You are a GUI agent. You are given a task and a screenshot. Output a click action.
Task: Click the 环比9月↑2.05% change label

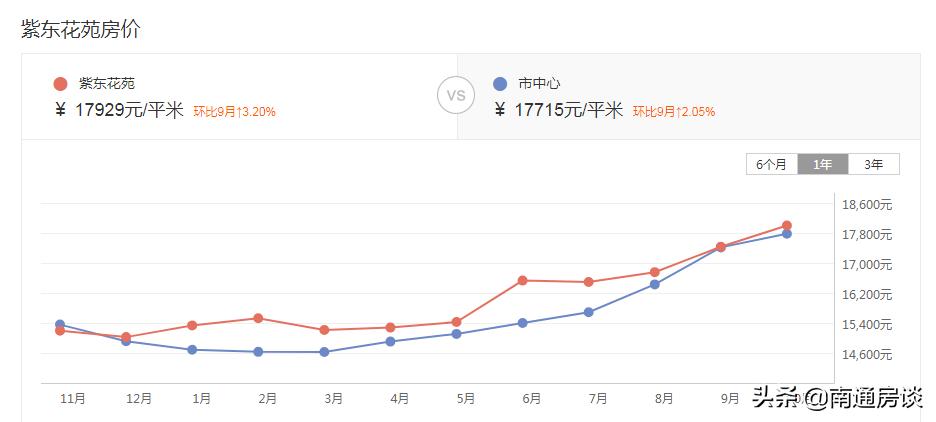[674, 112]
